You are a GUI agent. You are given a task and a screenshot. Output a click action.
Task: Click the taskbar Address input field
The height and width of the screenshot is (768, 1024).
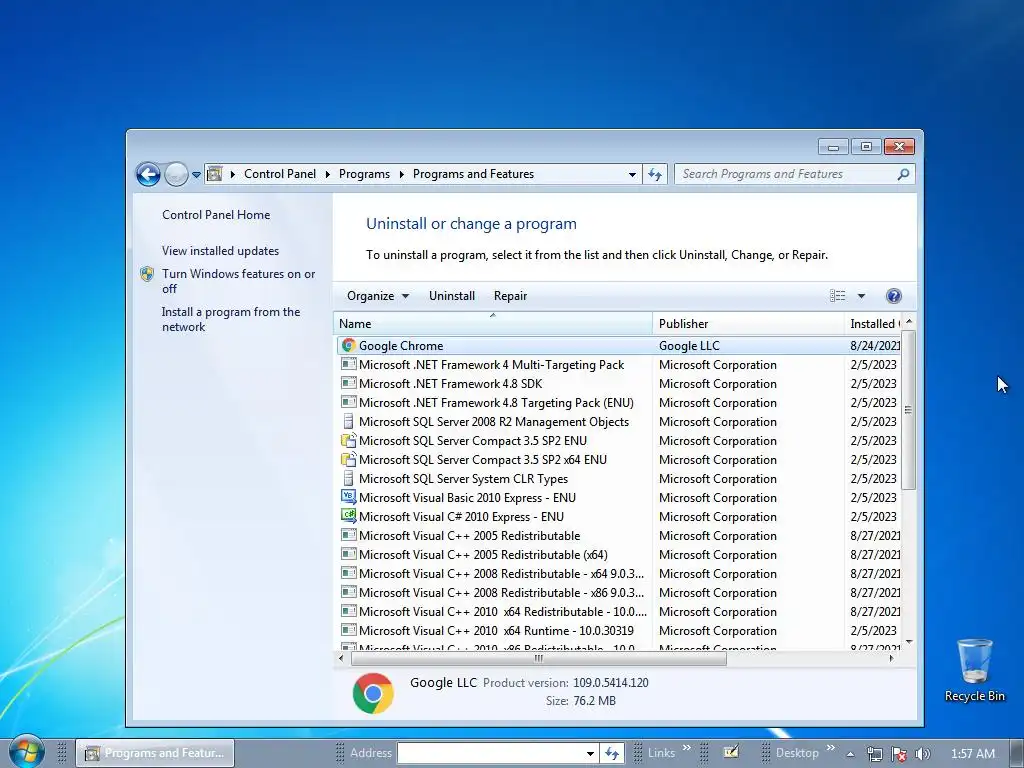click(x=490, y=753)
